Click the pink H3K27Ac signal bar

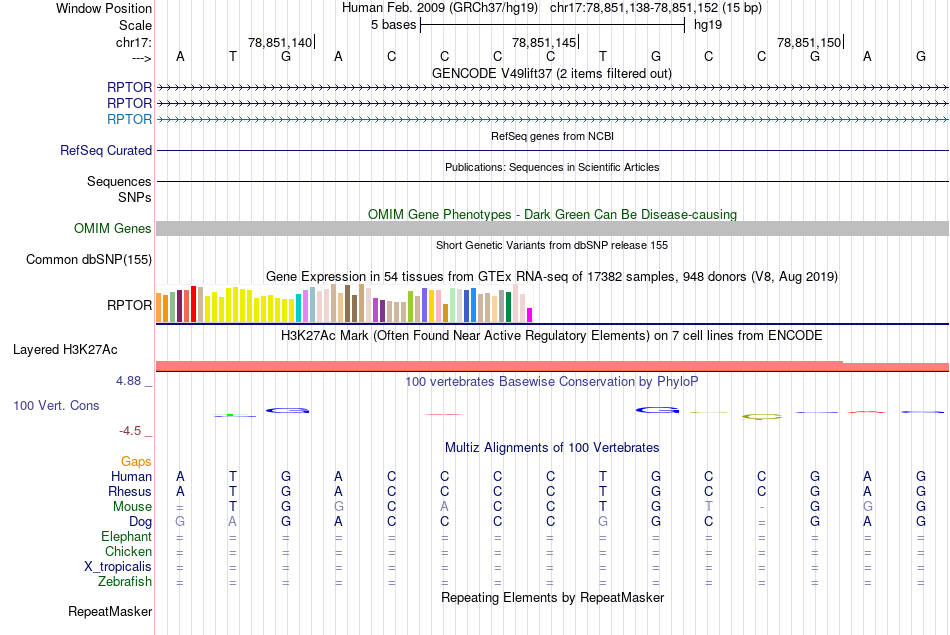(552, 366)
